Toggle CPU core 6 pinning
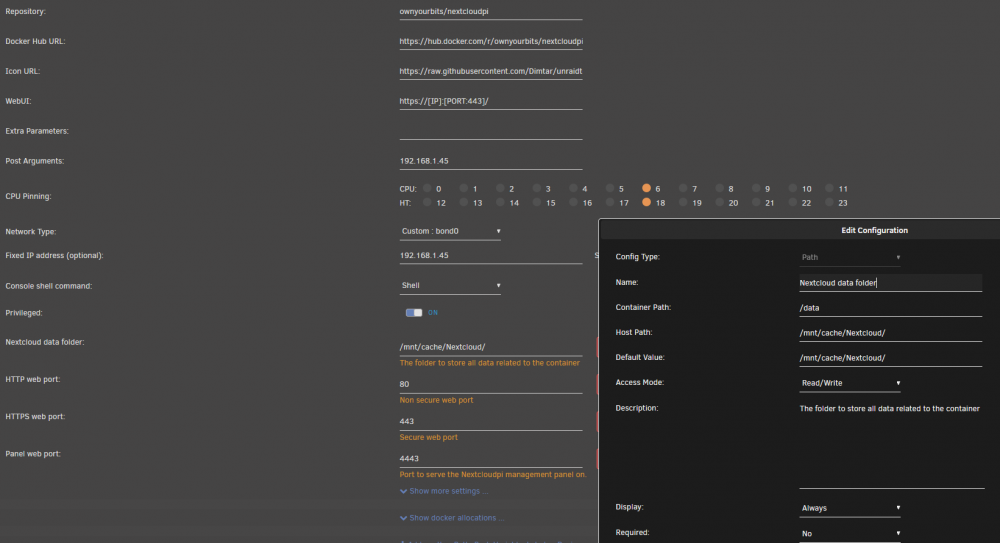This screenshot has width=1000, height=543. (x=647, y=188)
